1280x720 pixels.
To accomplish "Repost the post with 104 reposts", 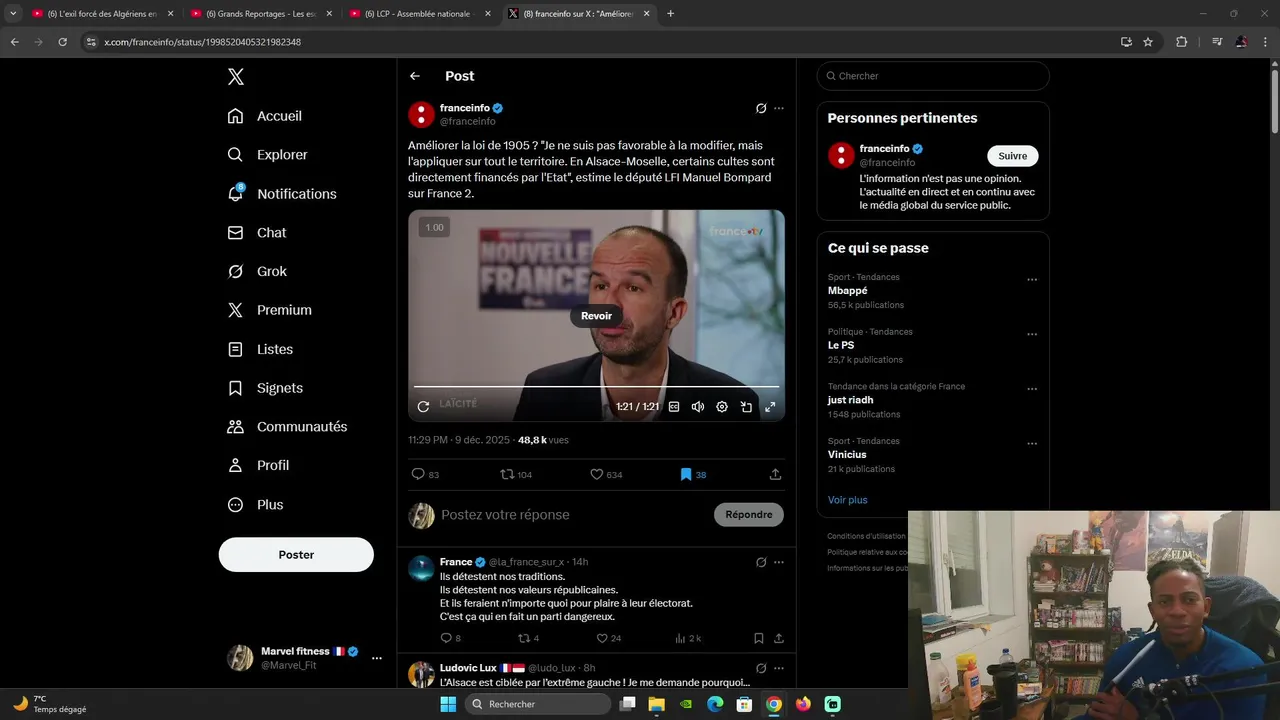I will (516, 475).
